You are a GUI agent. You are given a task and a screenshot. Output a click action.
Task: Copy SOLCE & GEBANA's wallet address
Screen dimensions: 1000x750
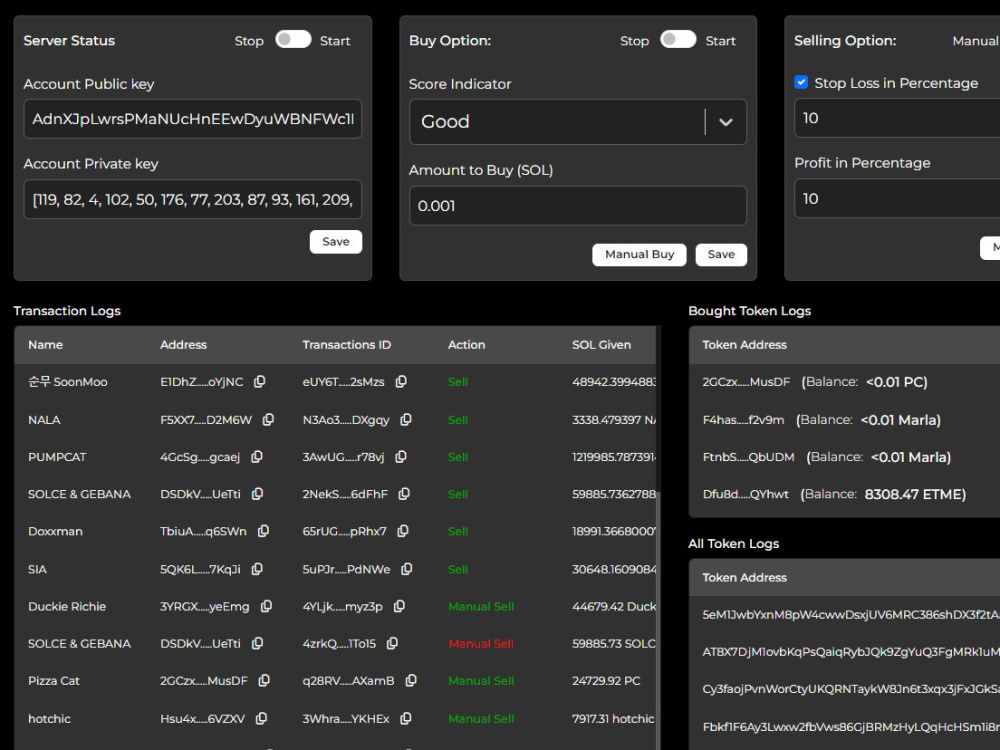[x=259, y=494]
